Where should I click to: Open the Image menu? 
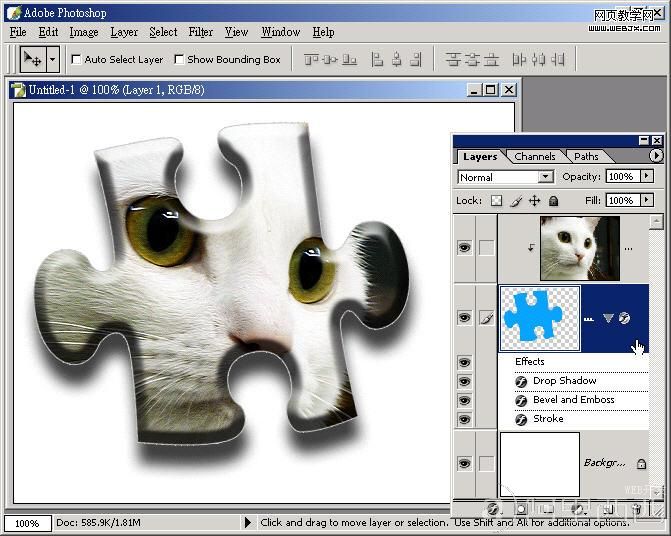(84, 32)
